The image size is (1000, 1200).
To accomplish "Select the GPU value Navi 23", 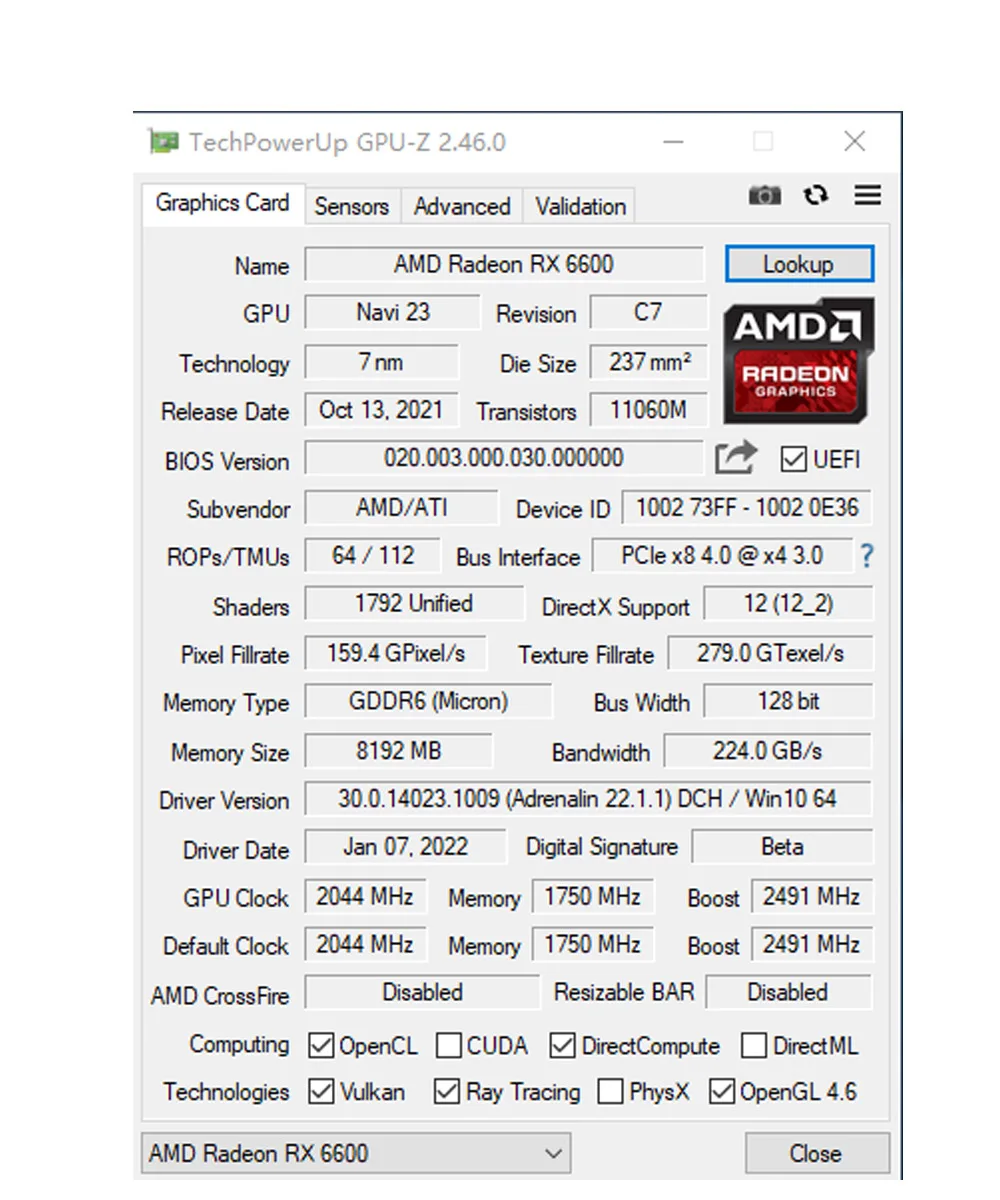I will click(393, 312).
